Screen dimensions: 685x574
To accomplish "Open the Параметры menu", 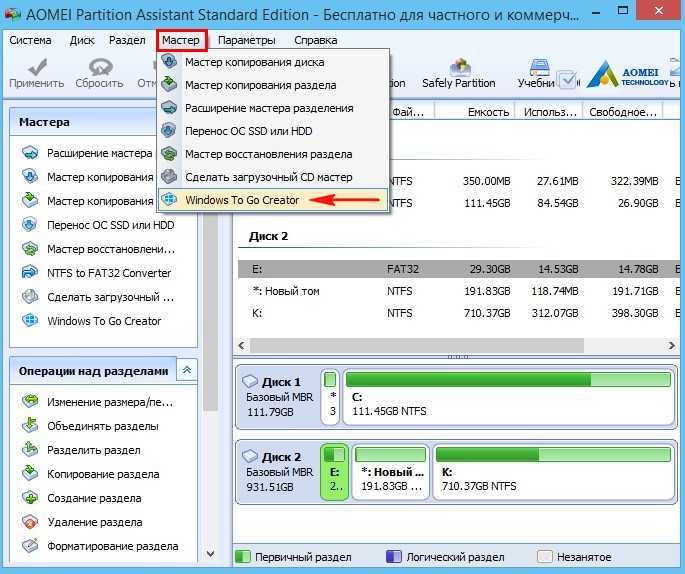I will [246, 40].
